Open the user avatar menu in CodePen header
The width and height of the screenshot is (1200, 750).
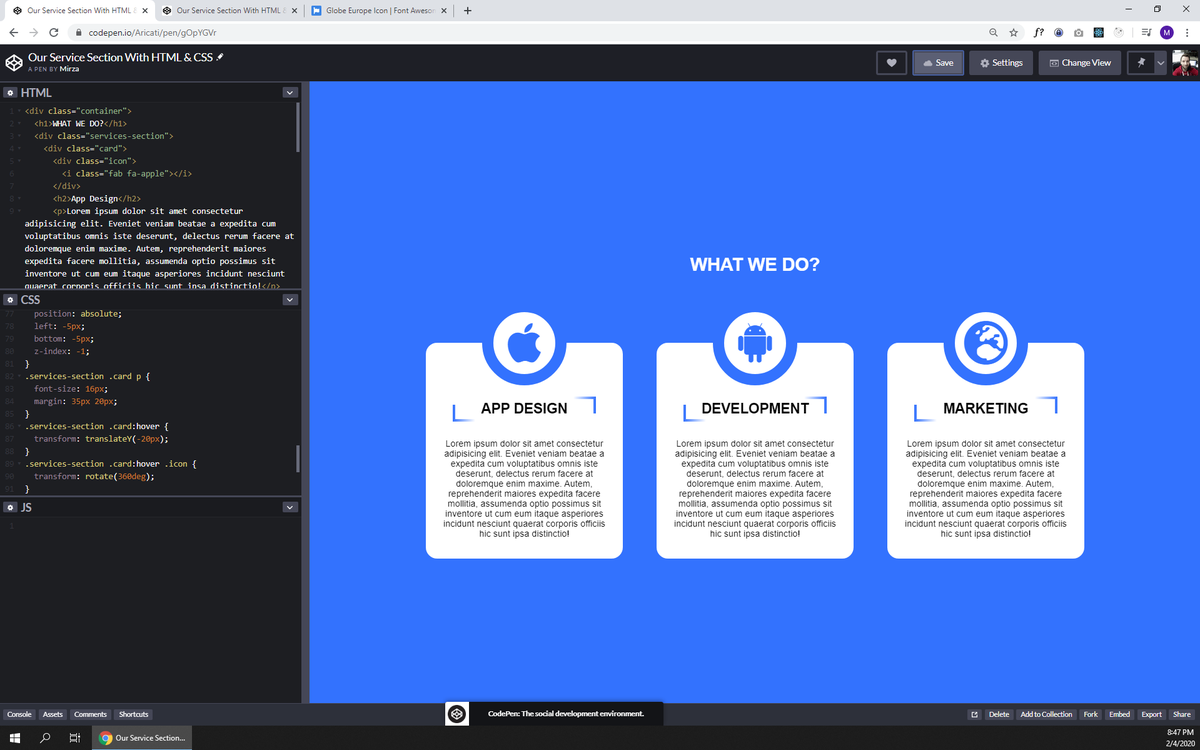pyautogui.click(x=1184, y=63)
